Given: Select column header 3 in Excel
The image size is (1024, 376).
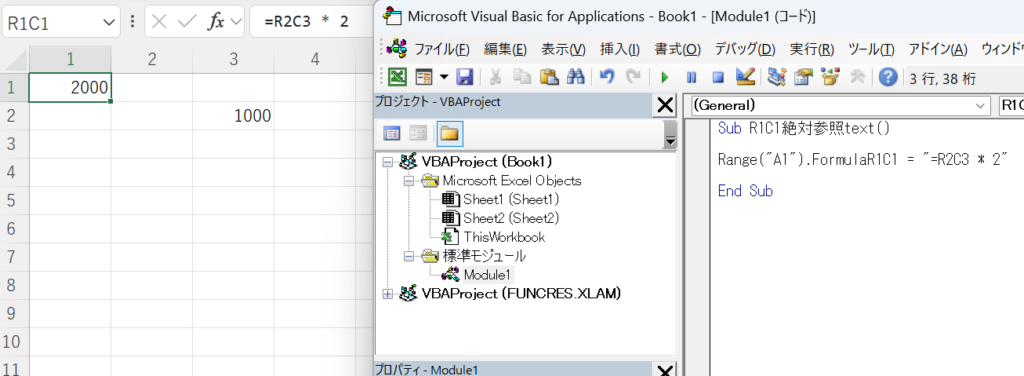Looking at the screenshot, I should [x=233, y=59].
